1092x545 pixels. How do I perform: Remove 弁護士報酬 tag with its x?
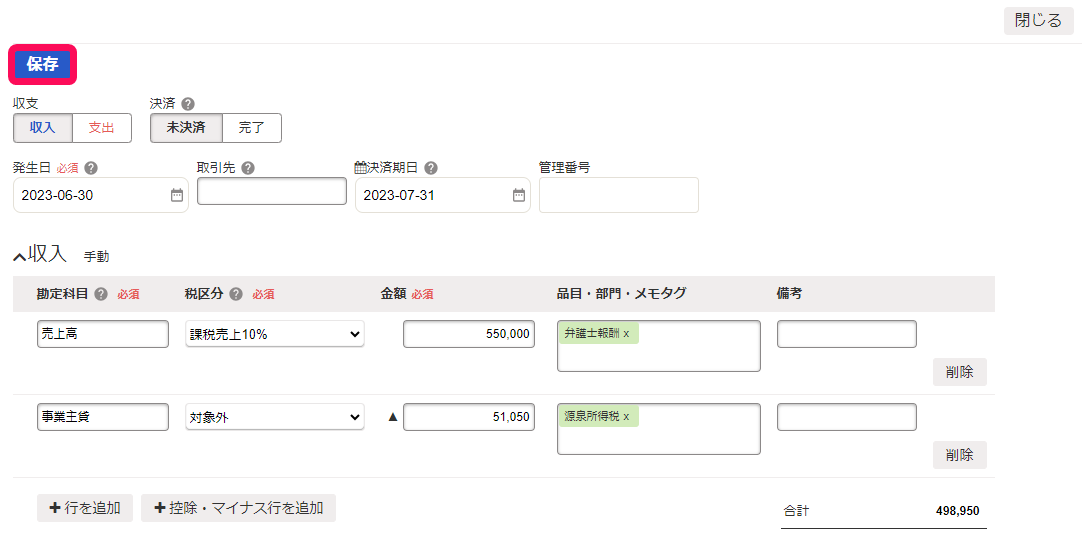(x=626, y=333)
